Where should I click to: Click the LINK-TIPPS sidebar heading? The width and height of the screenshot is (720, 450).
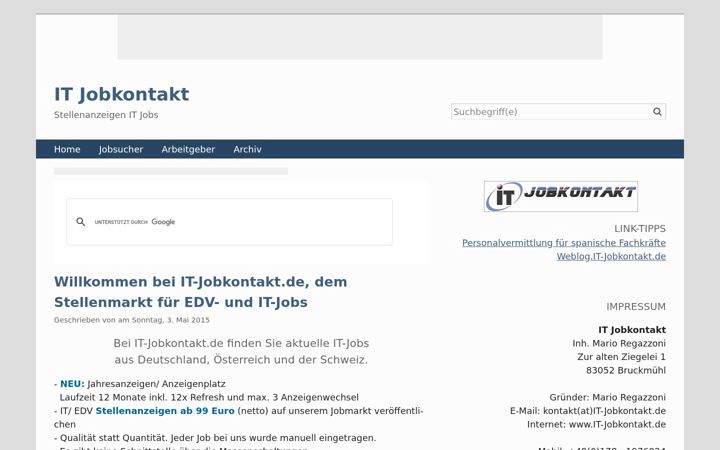(x=640, y=229)
